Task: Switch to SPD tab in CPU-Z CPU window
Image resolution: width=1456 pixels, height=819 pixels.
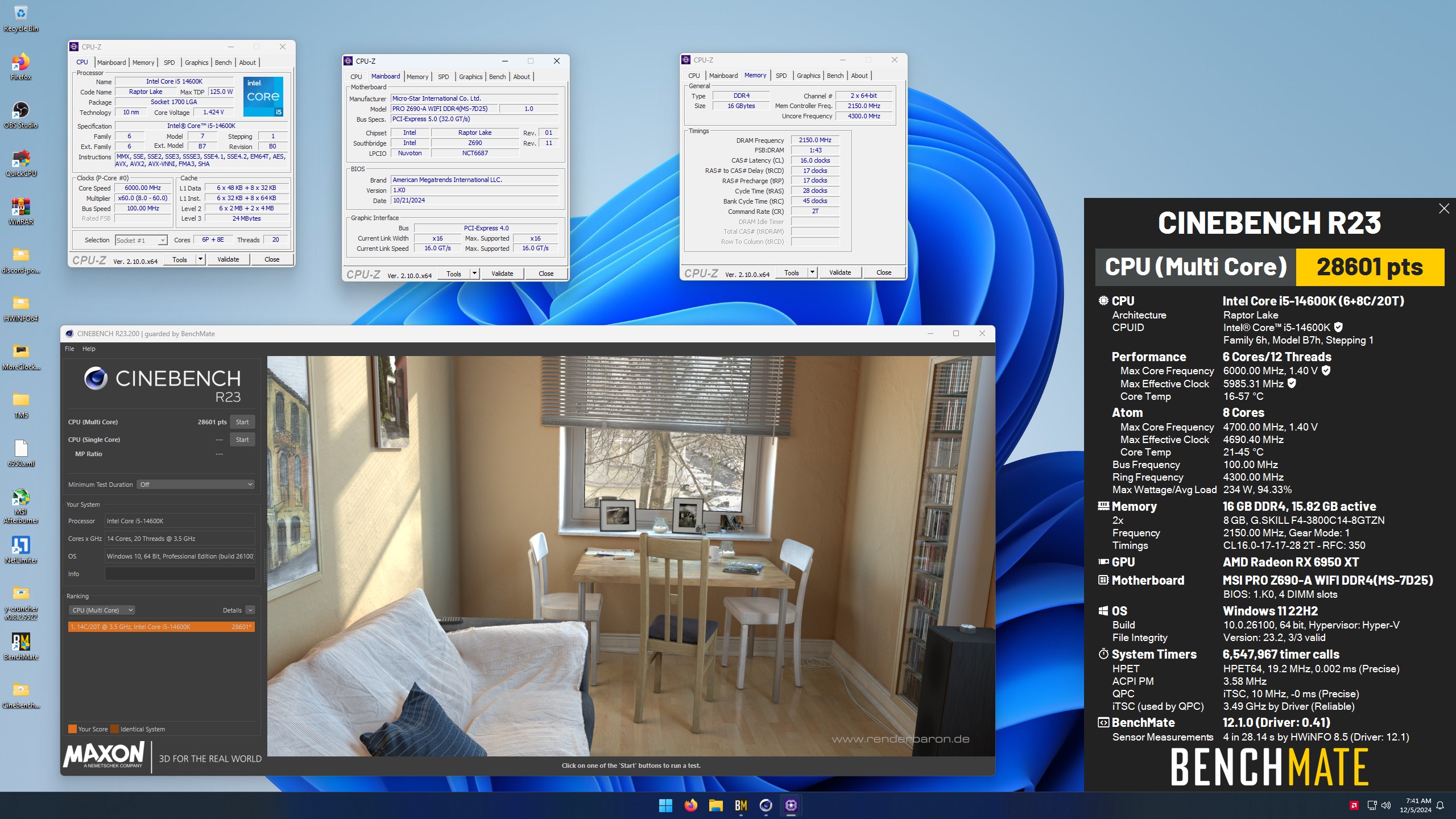Action: point(169,63)
